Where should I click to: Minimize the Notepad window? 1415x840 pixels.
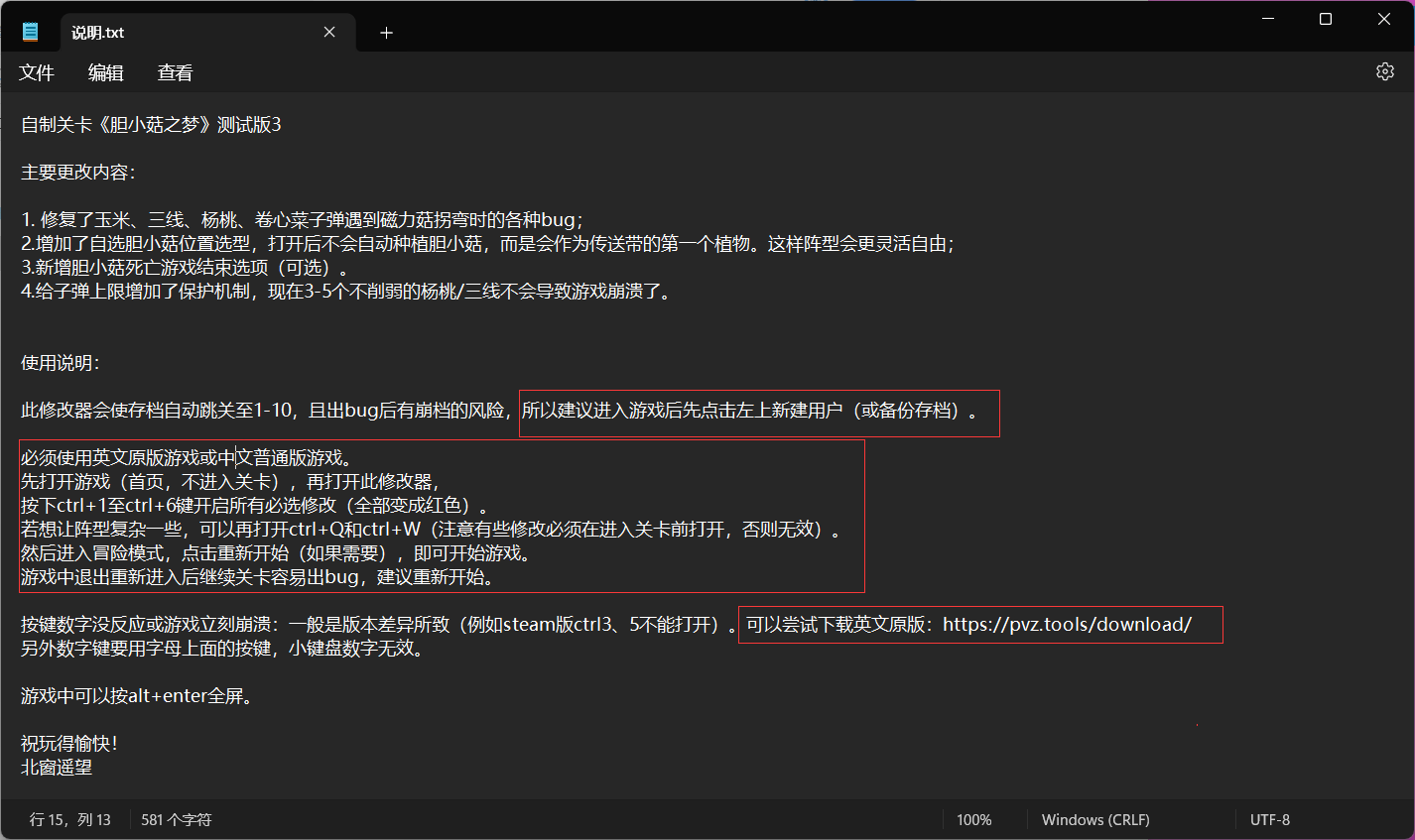click(1268, 19)
